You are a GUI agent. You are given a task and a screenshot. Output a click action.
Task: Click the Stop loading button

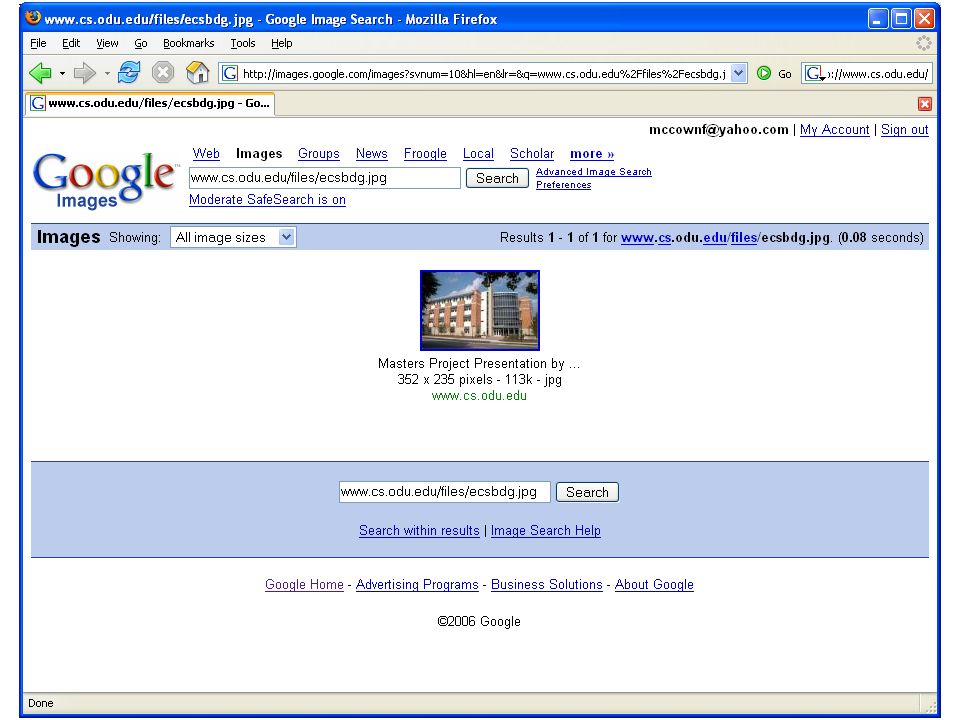pos(163,73)
